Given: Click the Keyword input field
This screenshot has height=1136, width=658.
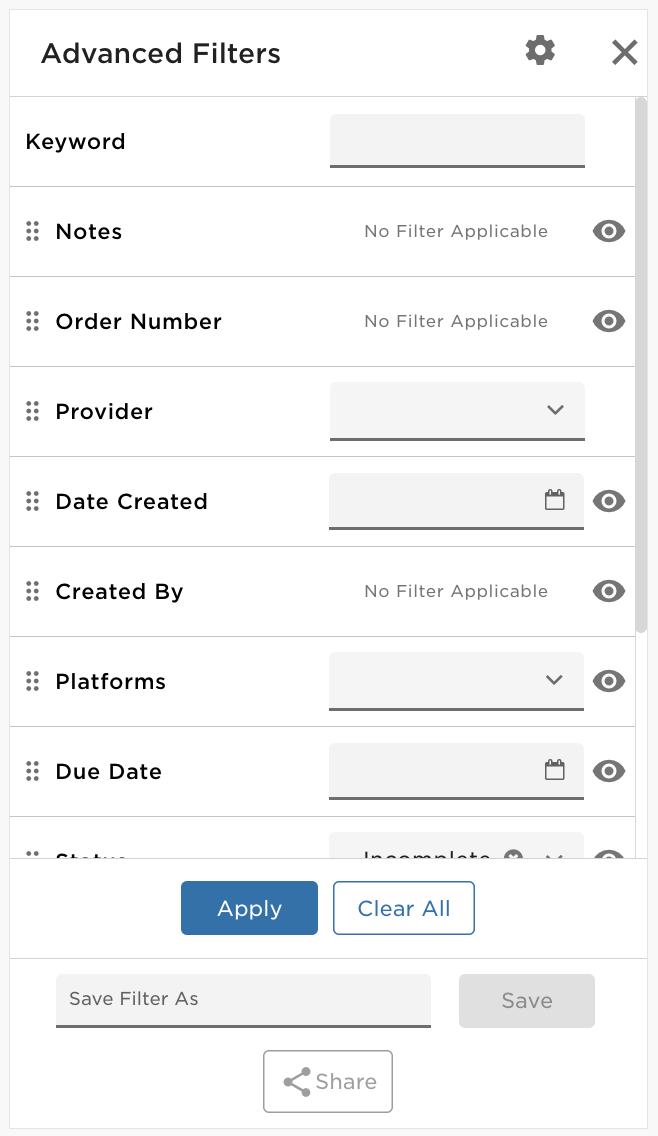Looking at the screenshot, I should tap(457, 141).
